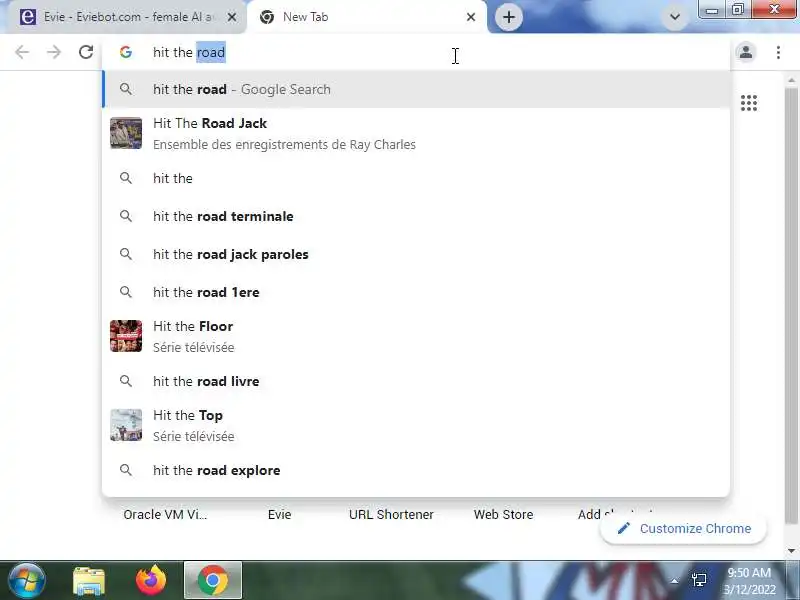Close the New Tab tab
Viewport: 800px width, 600px height.
471,17
